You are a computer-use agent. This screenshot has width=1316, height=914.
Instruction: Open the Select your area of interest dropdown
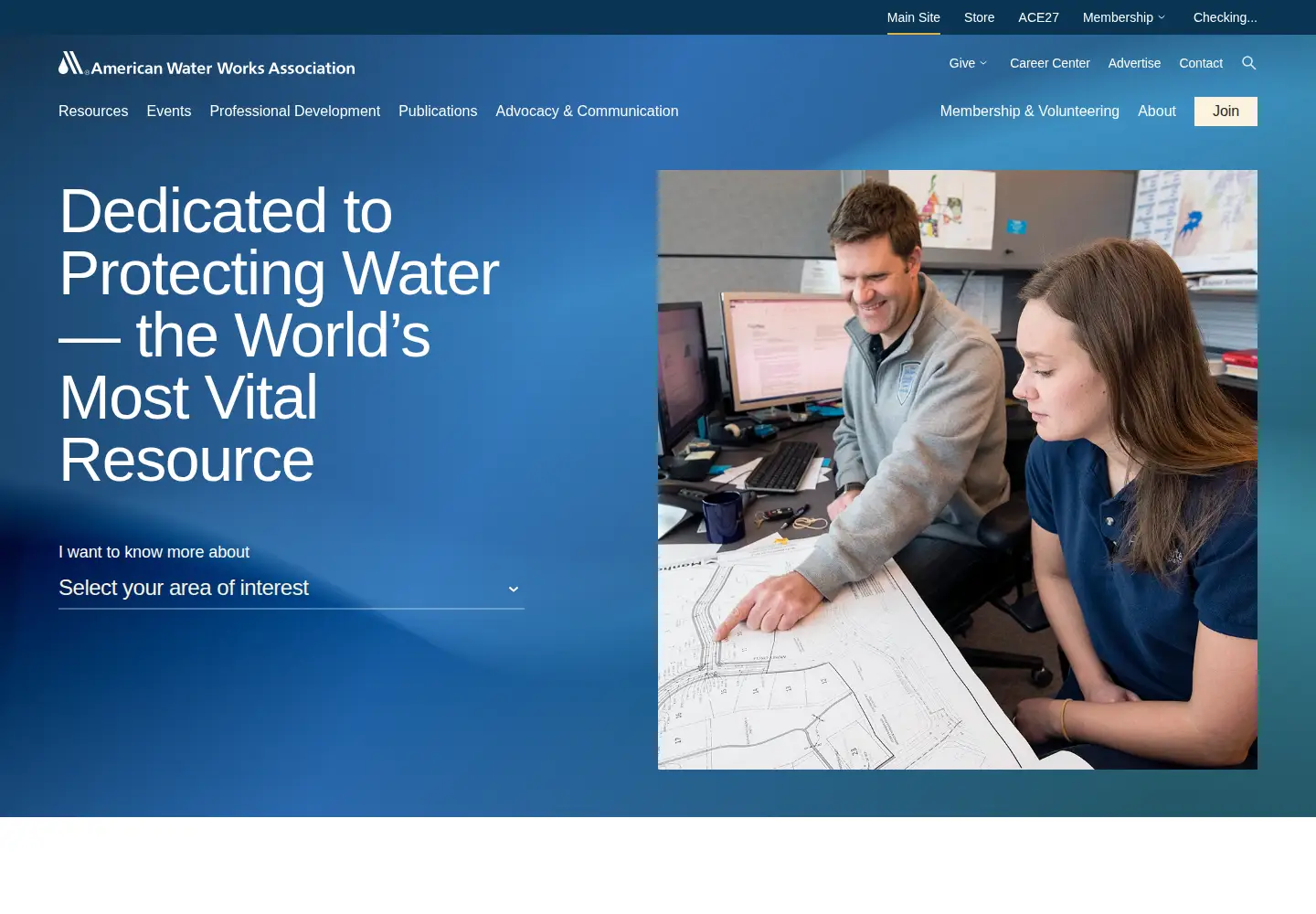coord(292,589)
